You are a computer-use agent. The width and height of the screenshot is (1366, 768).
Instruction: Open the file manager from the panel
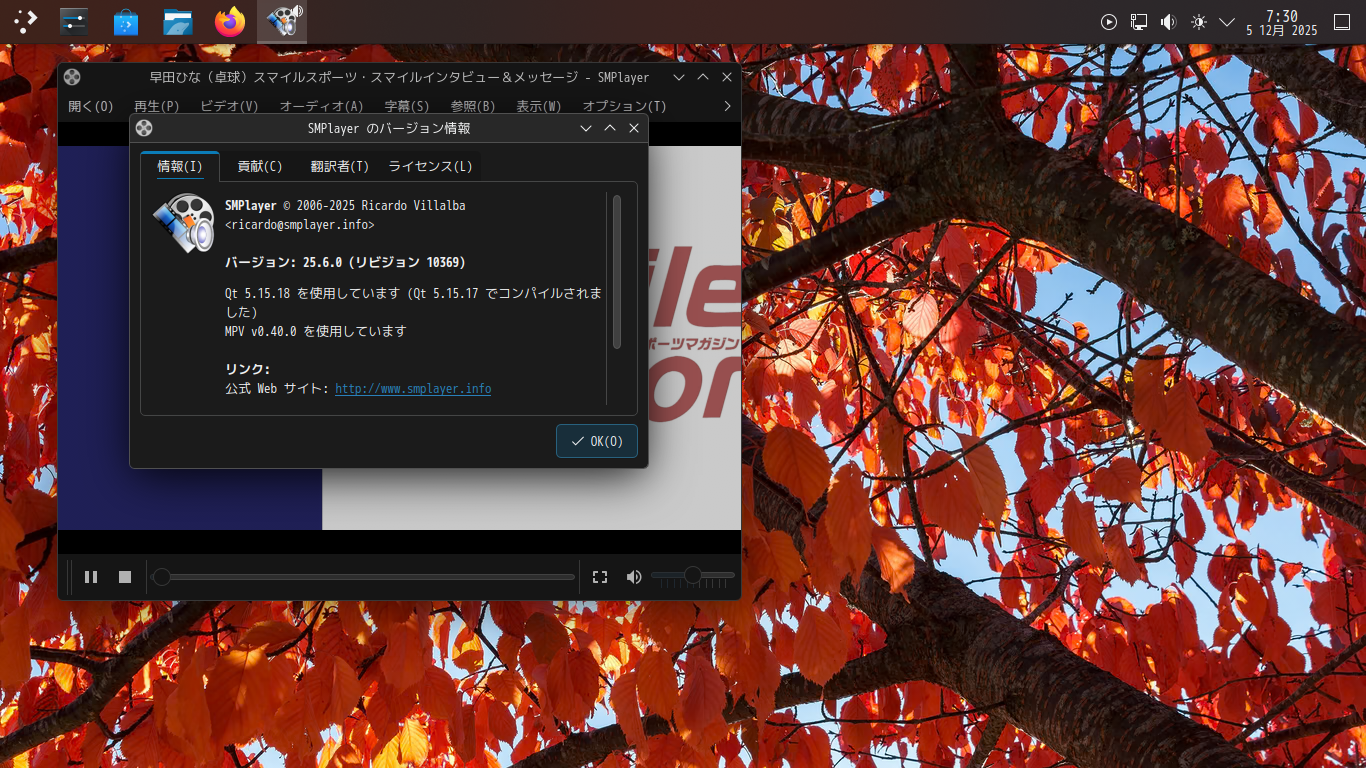178,22
